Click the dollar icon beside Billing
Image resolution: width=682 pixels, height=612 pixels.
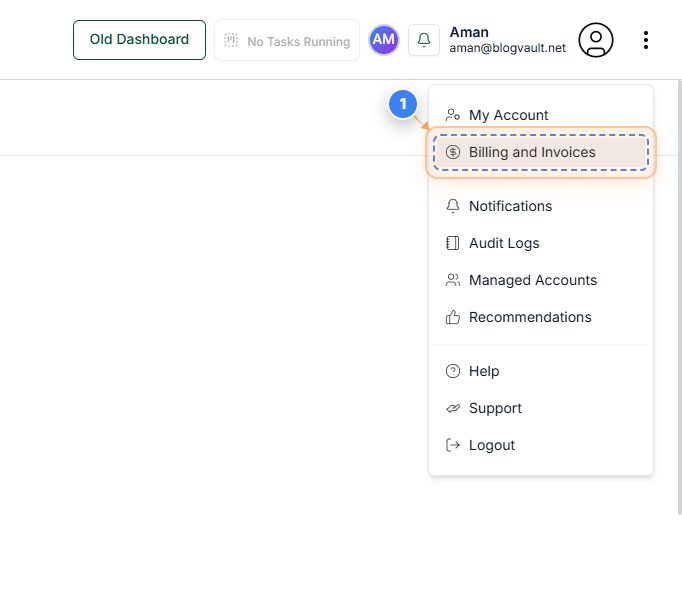[x=453, y=152]
